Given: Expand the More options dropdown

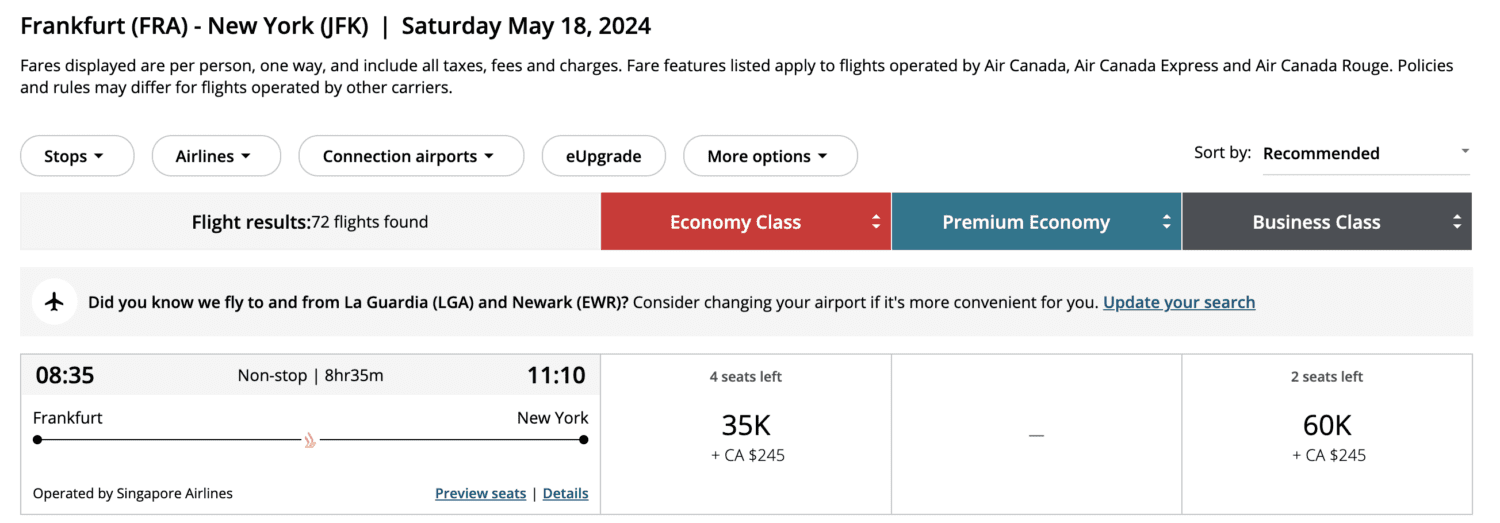Looking at the screenshot, I should coord(770,156).
